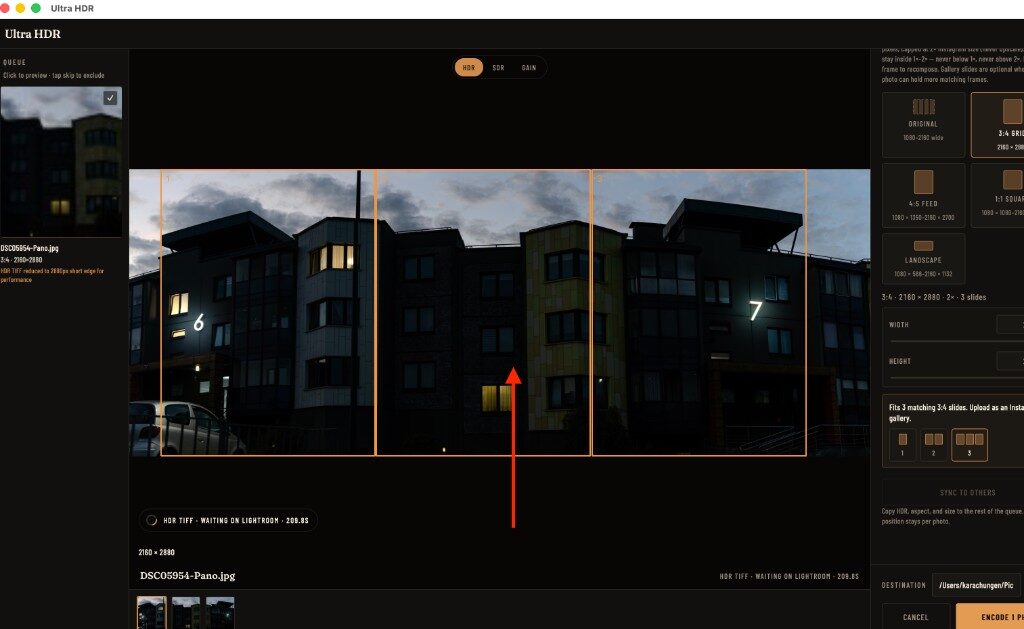Choose the 4:5 Feed aspect preset
Image resolution: width=1024 pixels, height=629 pixels.
(x=923, y=195)
